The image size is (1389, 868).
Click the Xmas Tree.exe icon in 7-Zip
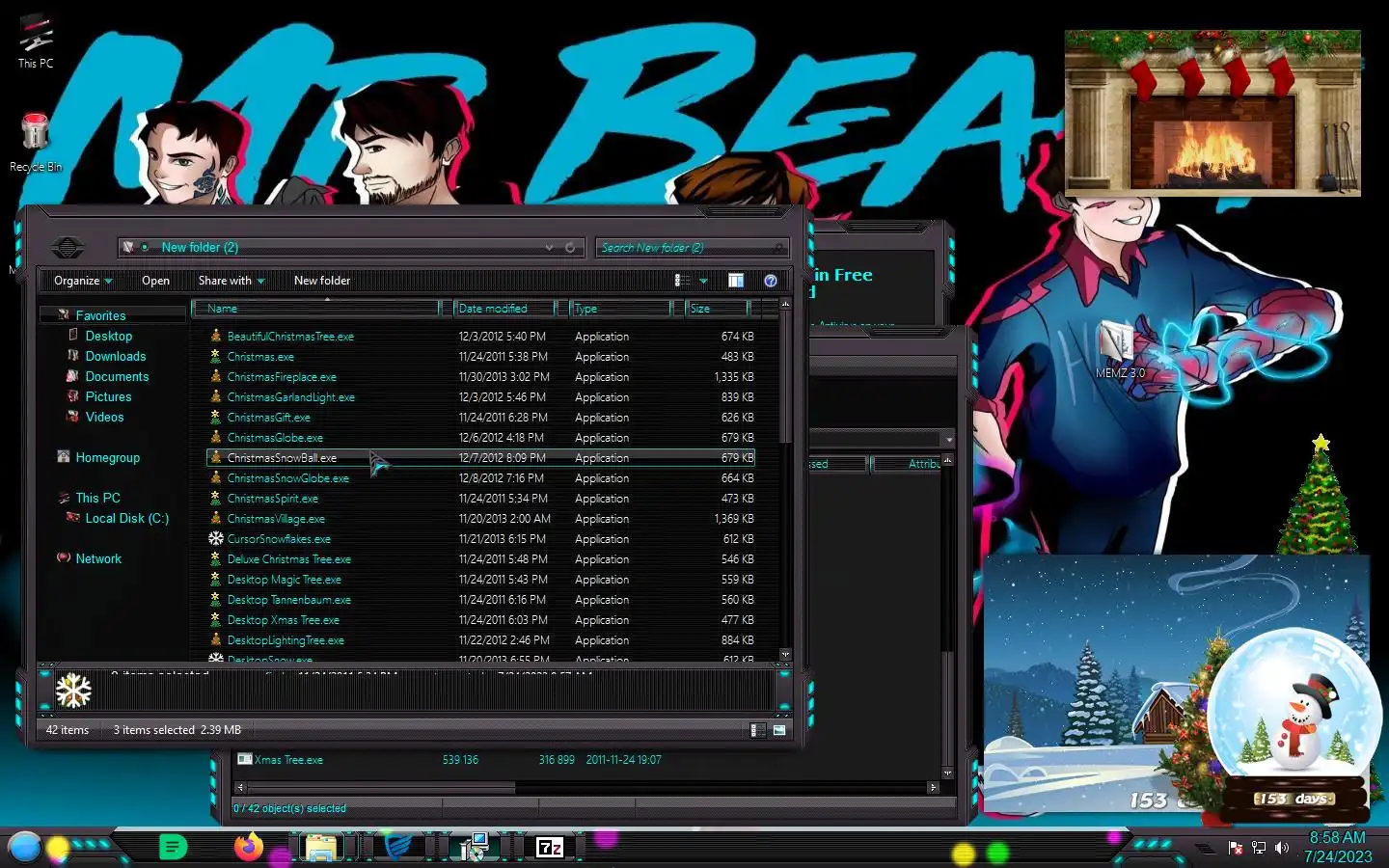click(x=245, y=759)
